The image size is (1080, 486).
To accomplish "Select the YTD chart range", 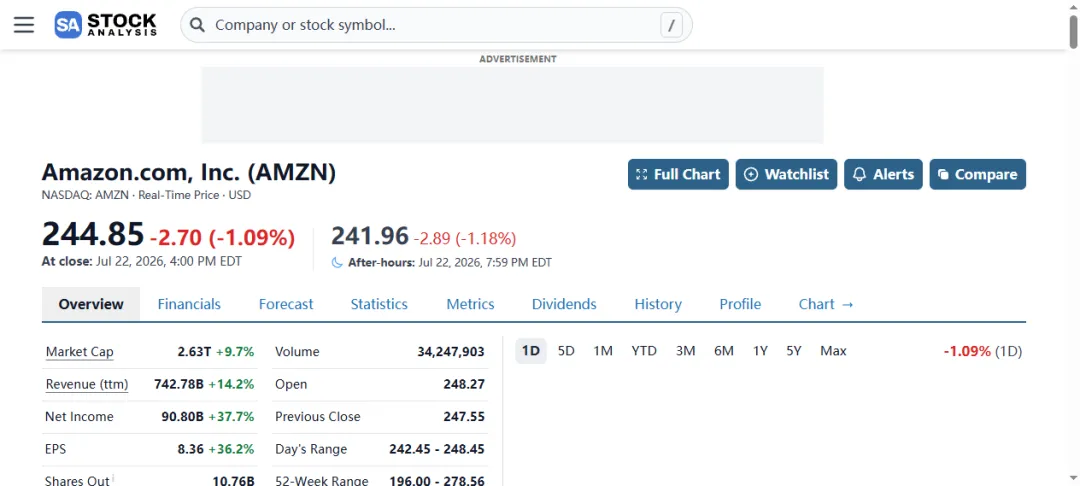I will [644, 351].
